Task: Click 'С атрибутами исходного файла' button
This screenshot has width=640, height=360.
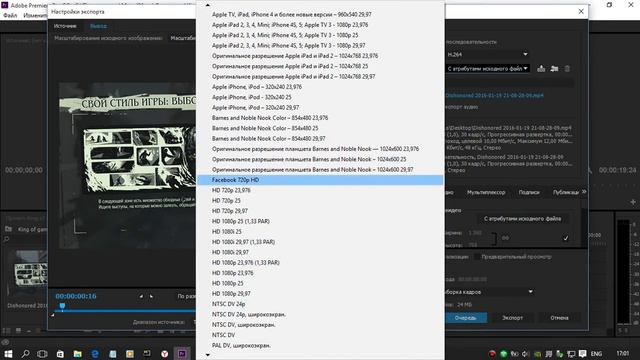Action: [x=522, y=219]
